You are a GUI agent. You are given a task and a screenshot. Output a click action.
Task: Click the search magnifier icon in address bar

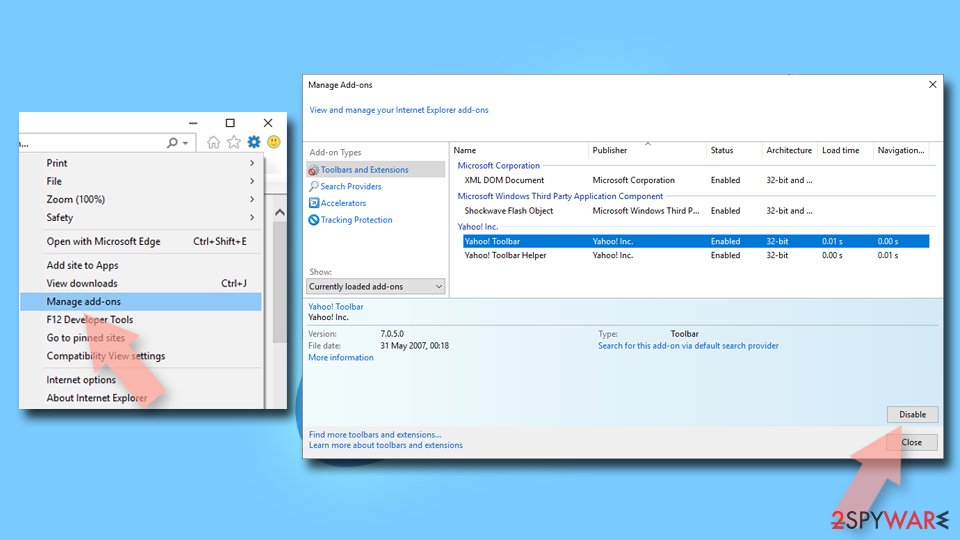coord(173,143)
